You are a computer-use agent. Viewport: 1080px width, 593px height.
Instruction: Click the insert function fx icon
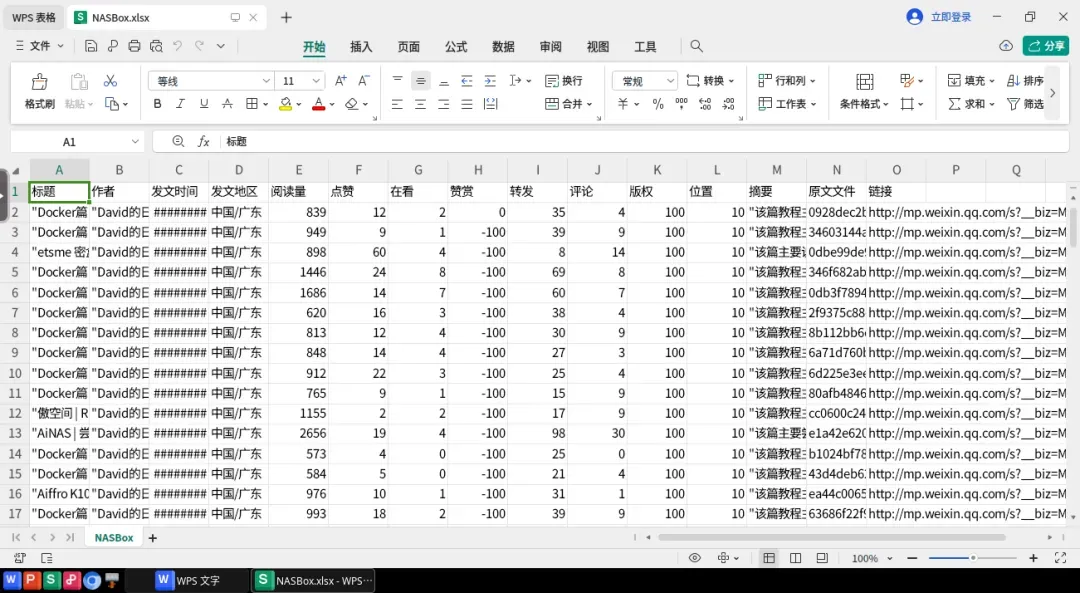click(x=203, y=141)
